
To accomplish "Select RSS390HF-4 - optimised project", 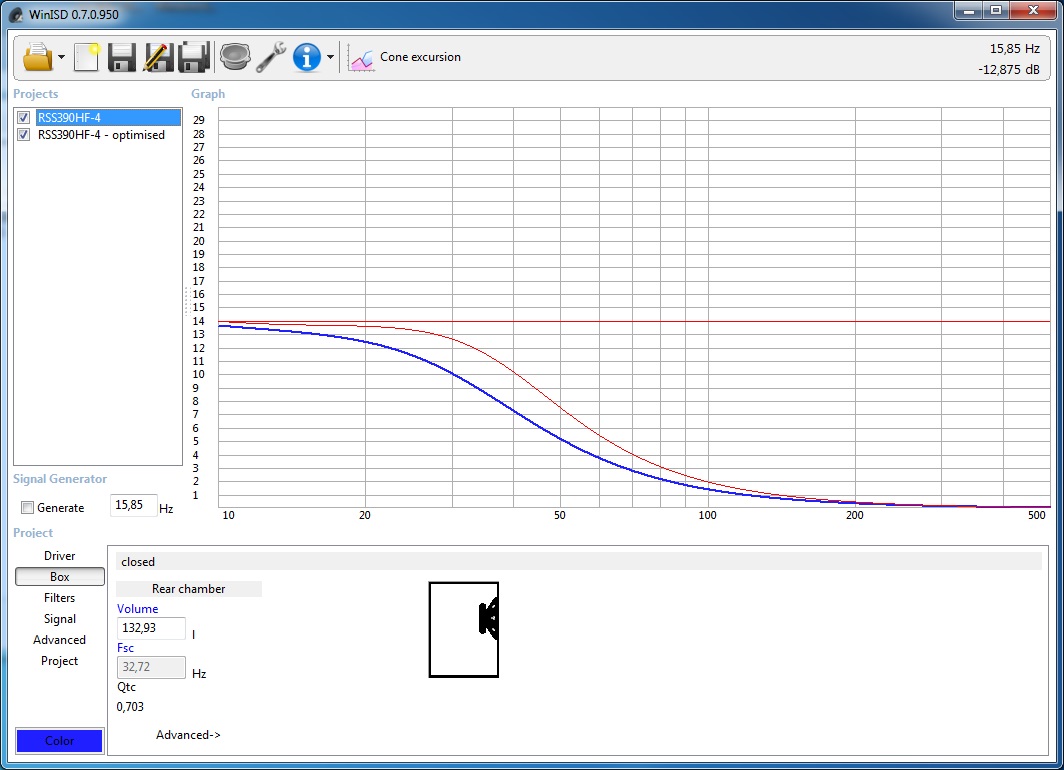I will click(x=101, y=134).
